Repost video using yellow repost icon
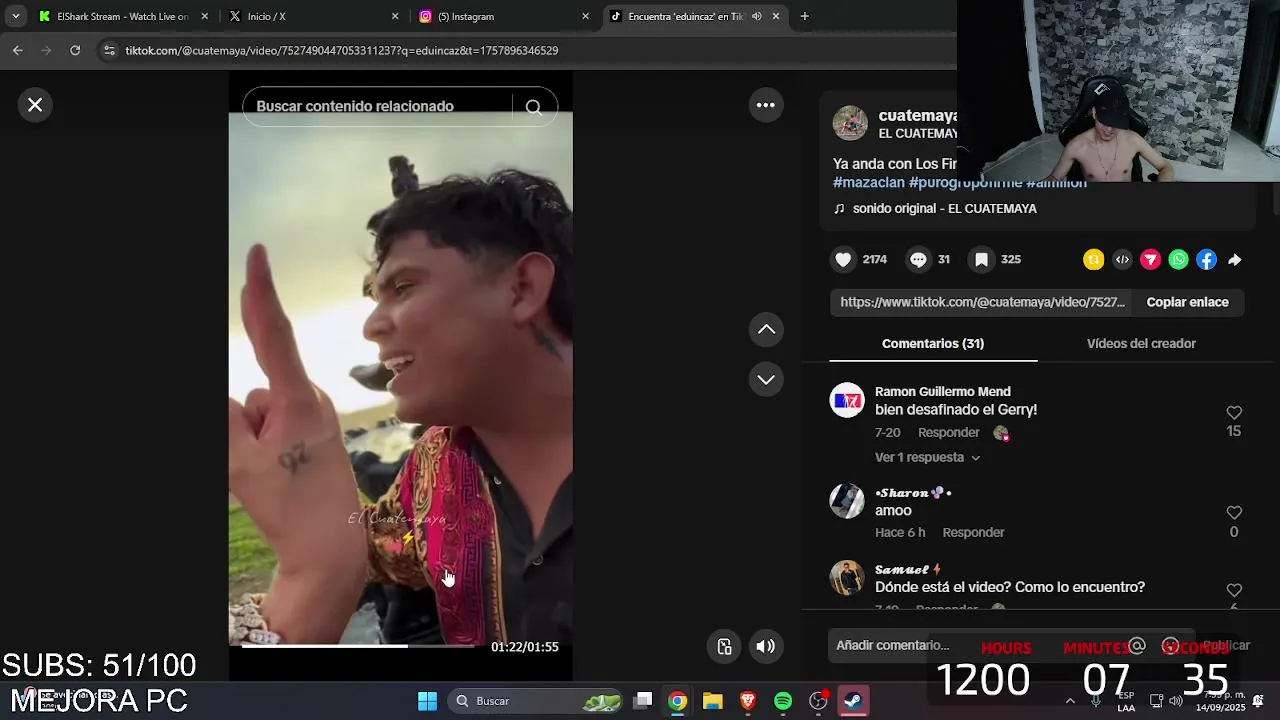 coord(1094,260)
